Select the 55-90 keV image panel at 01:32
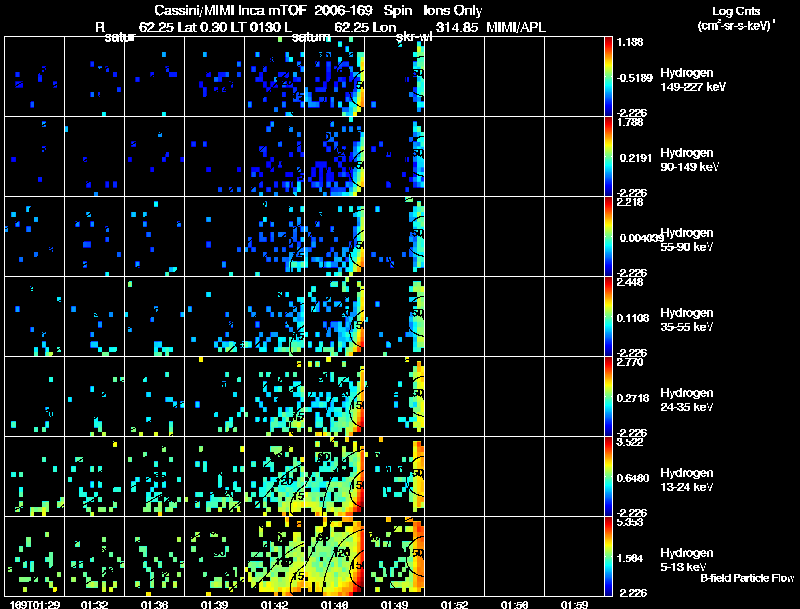The width and height of the screenshot is (800, 609). point(94,236)
